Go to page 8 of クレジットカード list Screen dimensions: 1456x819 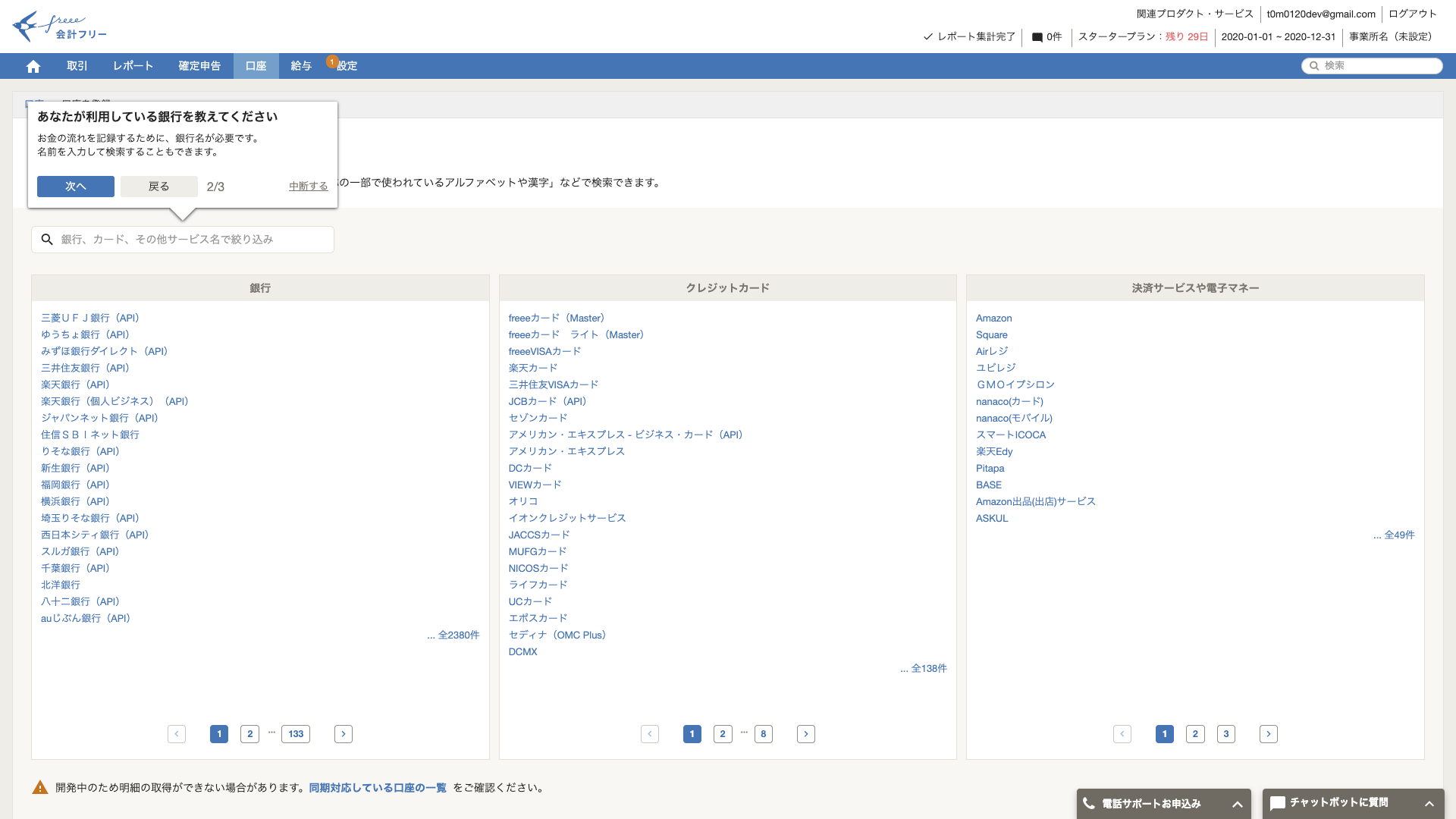tap(764, 734)
